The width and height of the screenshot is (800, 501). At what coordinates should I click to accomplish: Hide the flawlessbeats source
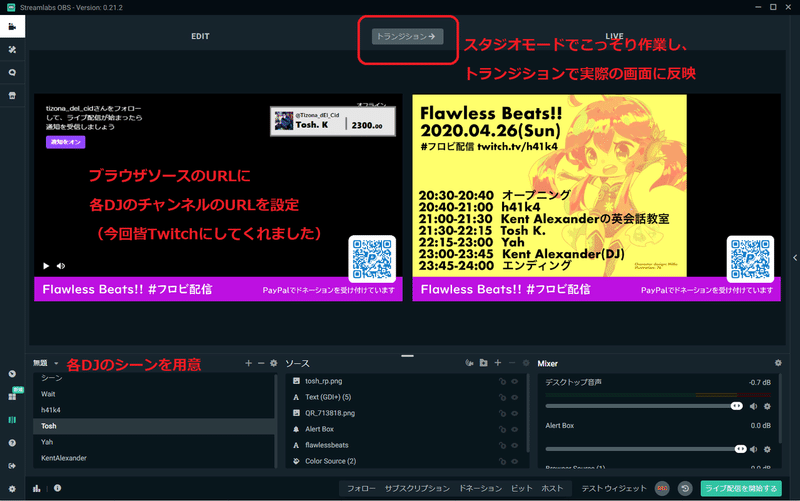click(x=515, y=445)
